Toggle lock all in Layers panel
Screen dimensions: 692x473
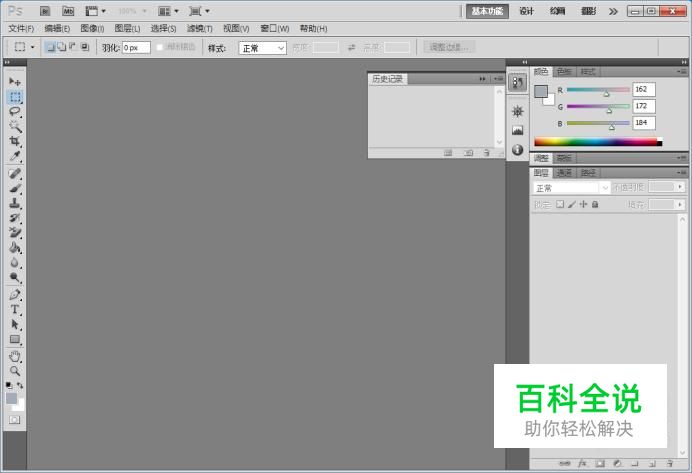(x=595, y=204)
